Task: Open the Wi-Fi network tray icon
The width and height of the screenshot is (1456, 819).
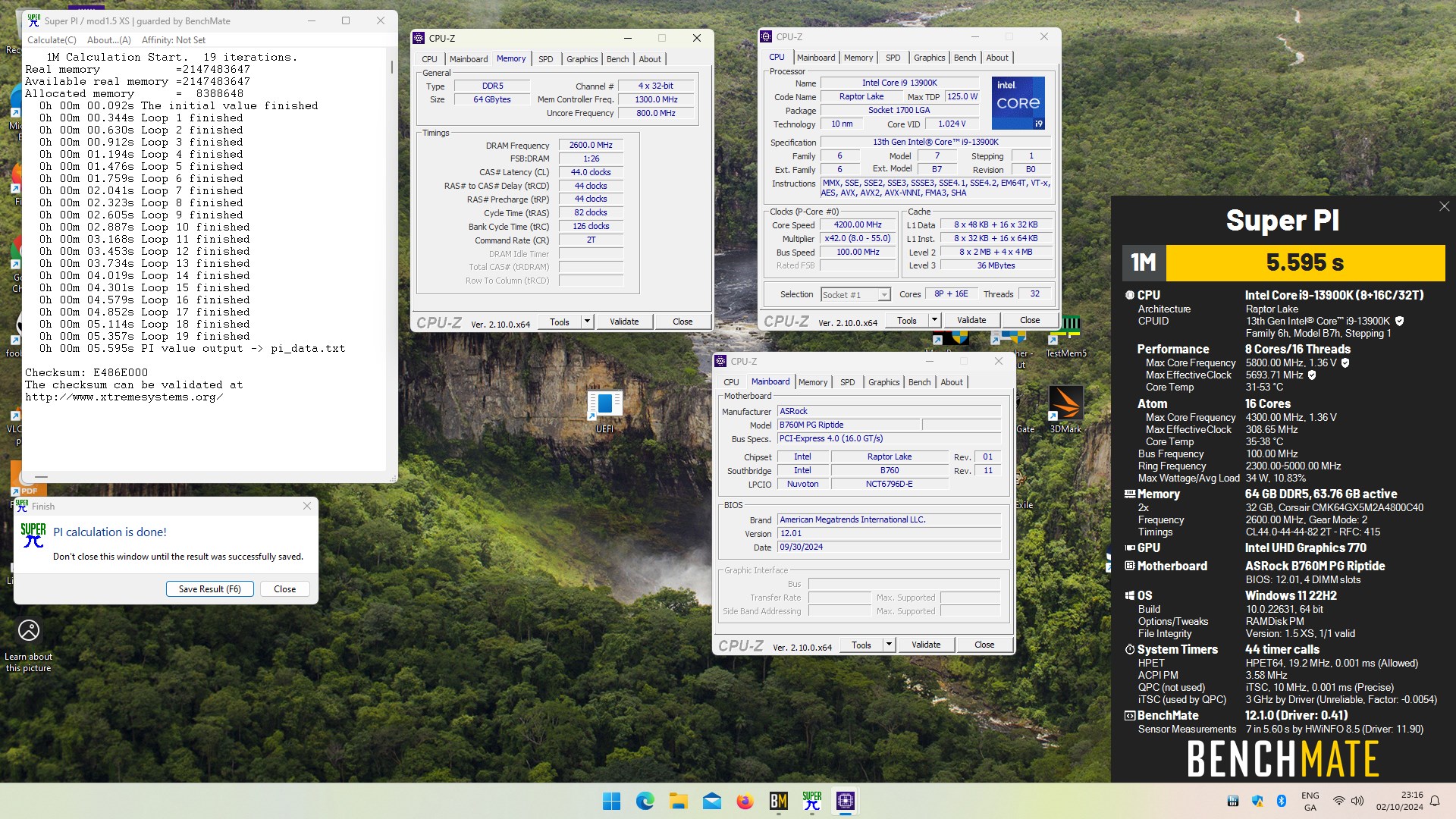Action: (x=1339, y=801)
